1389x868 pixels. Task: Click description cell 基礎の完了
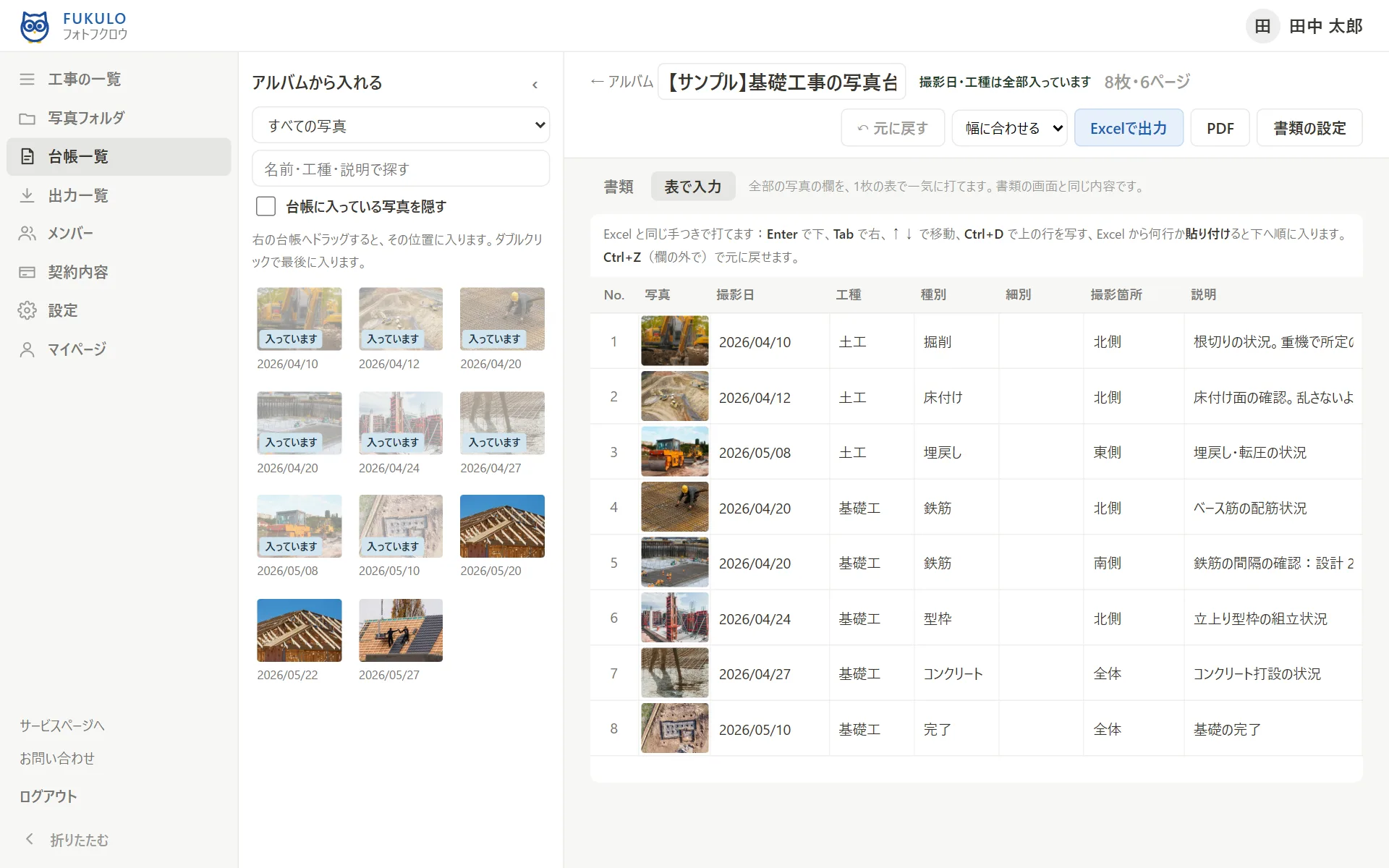click(1273, 729)
